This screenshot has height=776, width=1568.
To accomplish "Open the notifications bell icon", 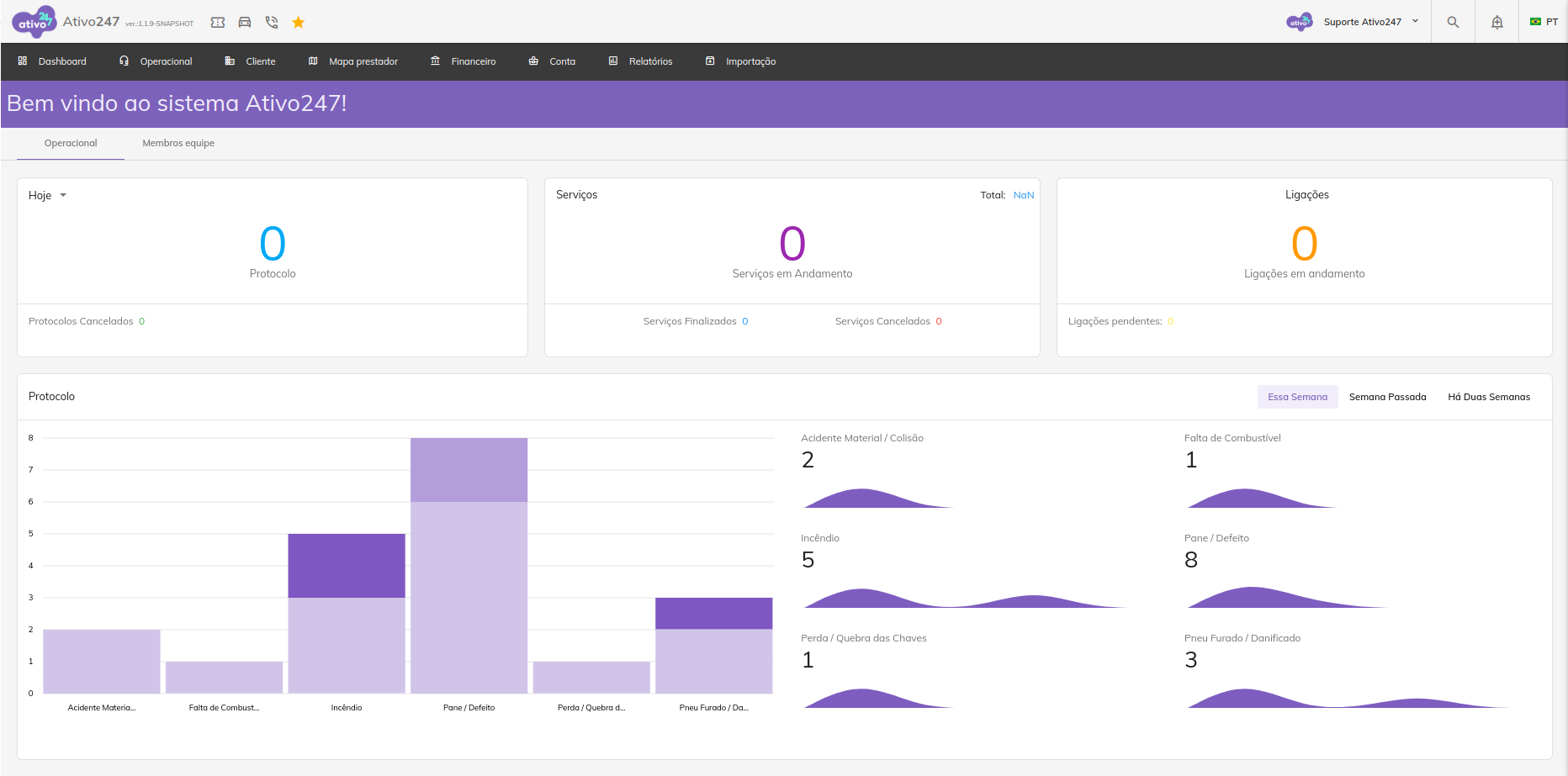I will tap(1497, 23).
